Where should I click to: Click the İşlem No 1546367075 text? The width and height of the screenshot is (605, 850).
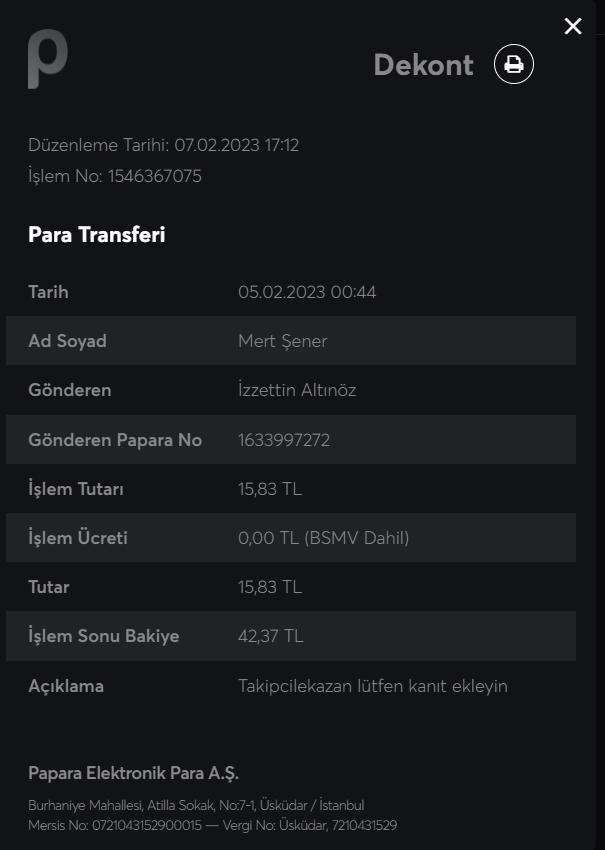point(115,176)
